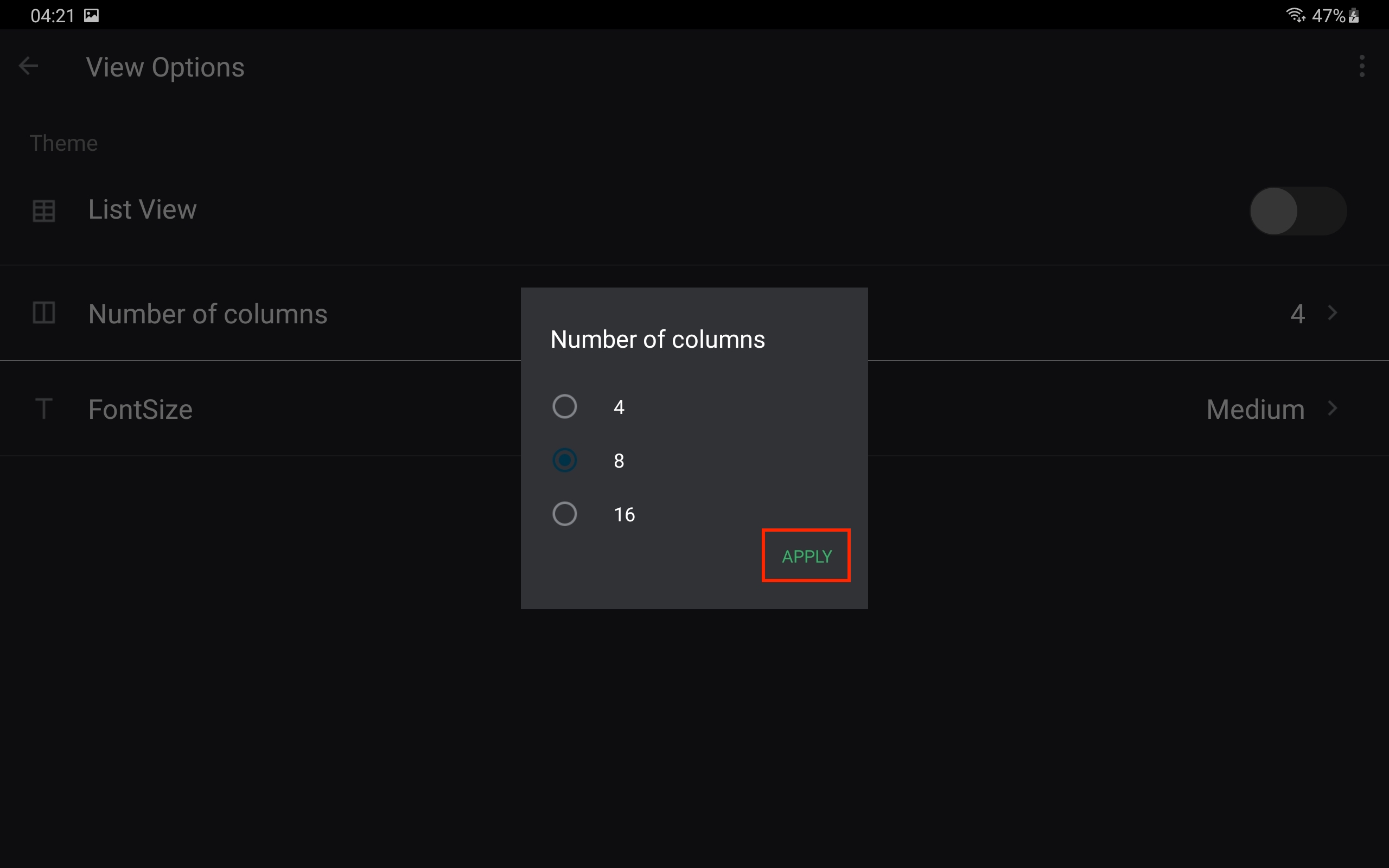1389x868 pixels.
Task: Tap the back arrow icon
Action: point(28,66)
